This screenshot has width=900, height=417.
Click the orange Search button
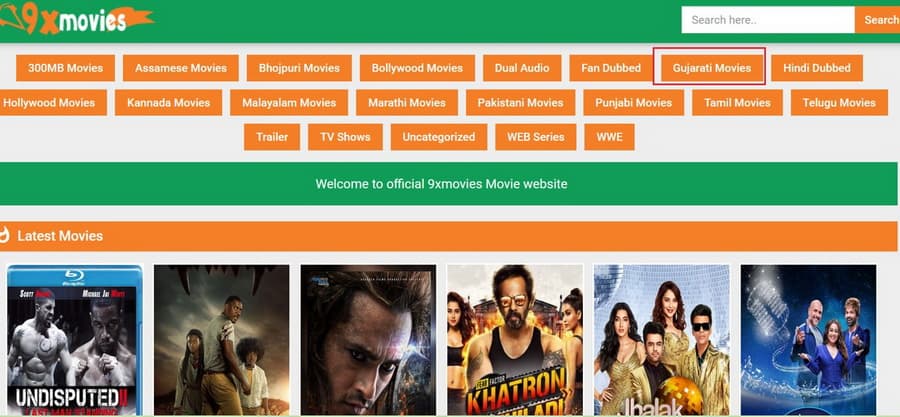(x=878, y=20)
